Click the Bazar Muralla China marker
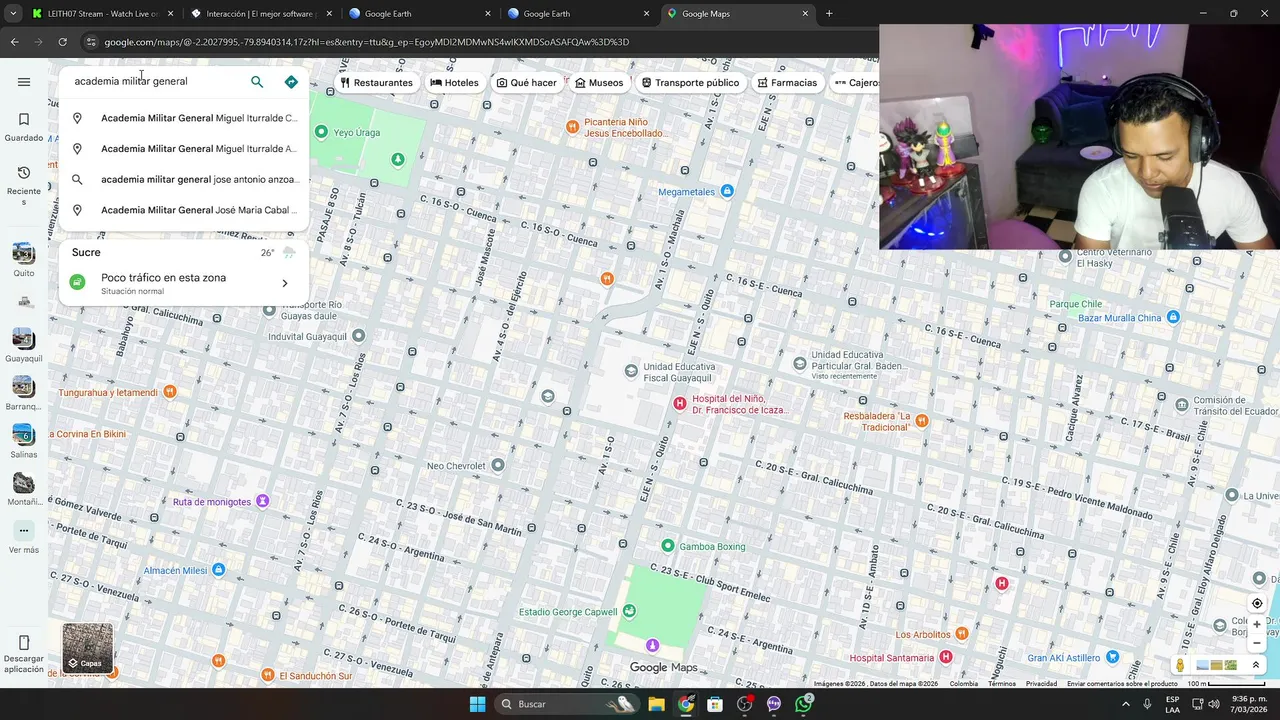Screen dimensions: 1280x720 pyautogui.click(x=1173, y=317)
